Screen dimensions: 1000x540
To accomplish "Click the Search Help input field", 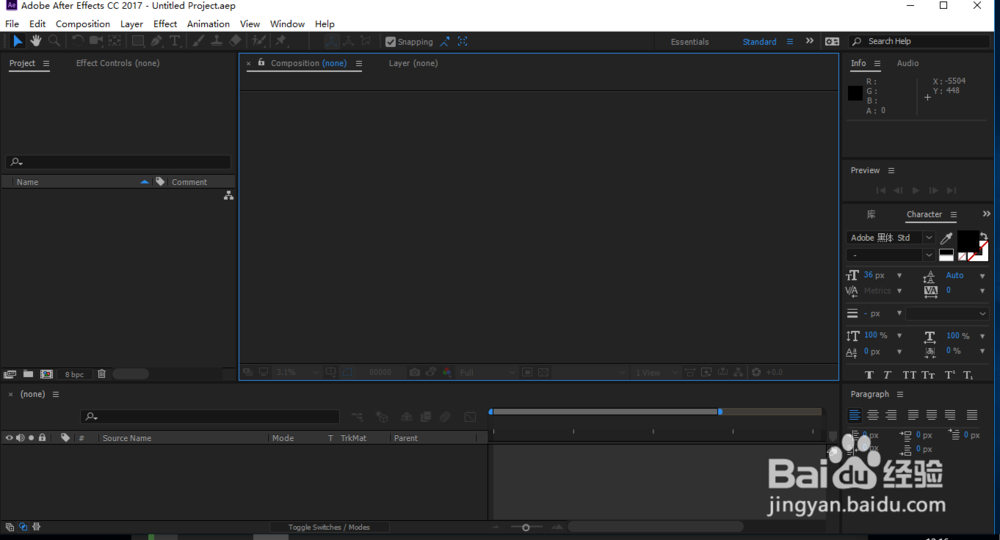I will point(919,41).
